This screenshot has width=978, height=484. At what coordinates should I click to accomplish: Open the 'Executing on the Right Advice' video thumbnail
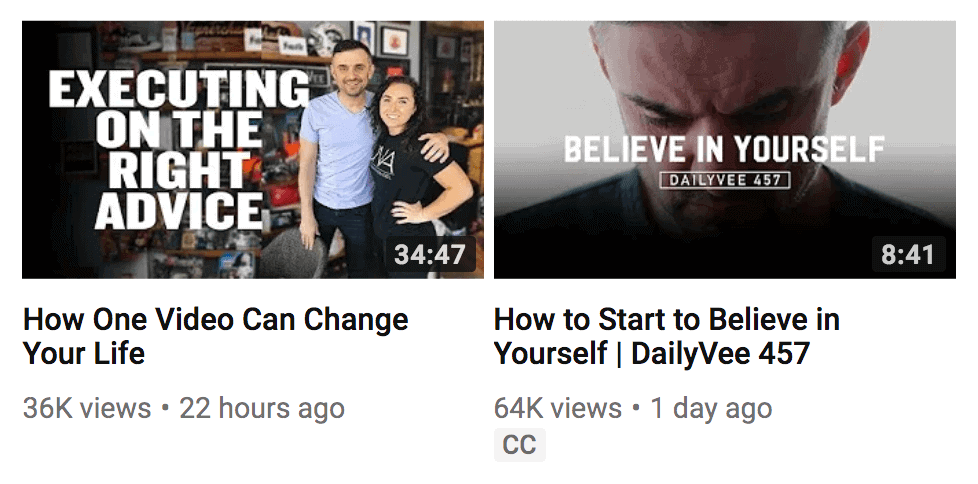point(253,150)
